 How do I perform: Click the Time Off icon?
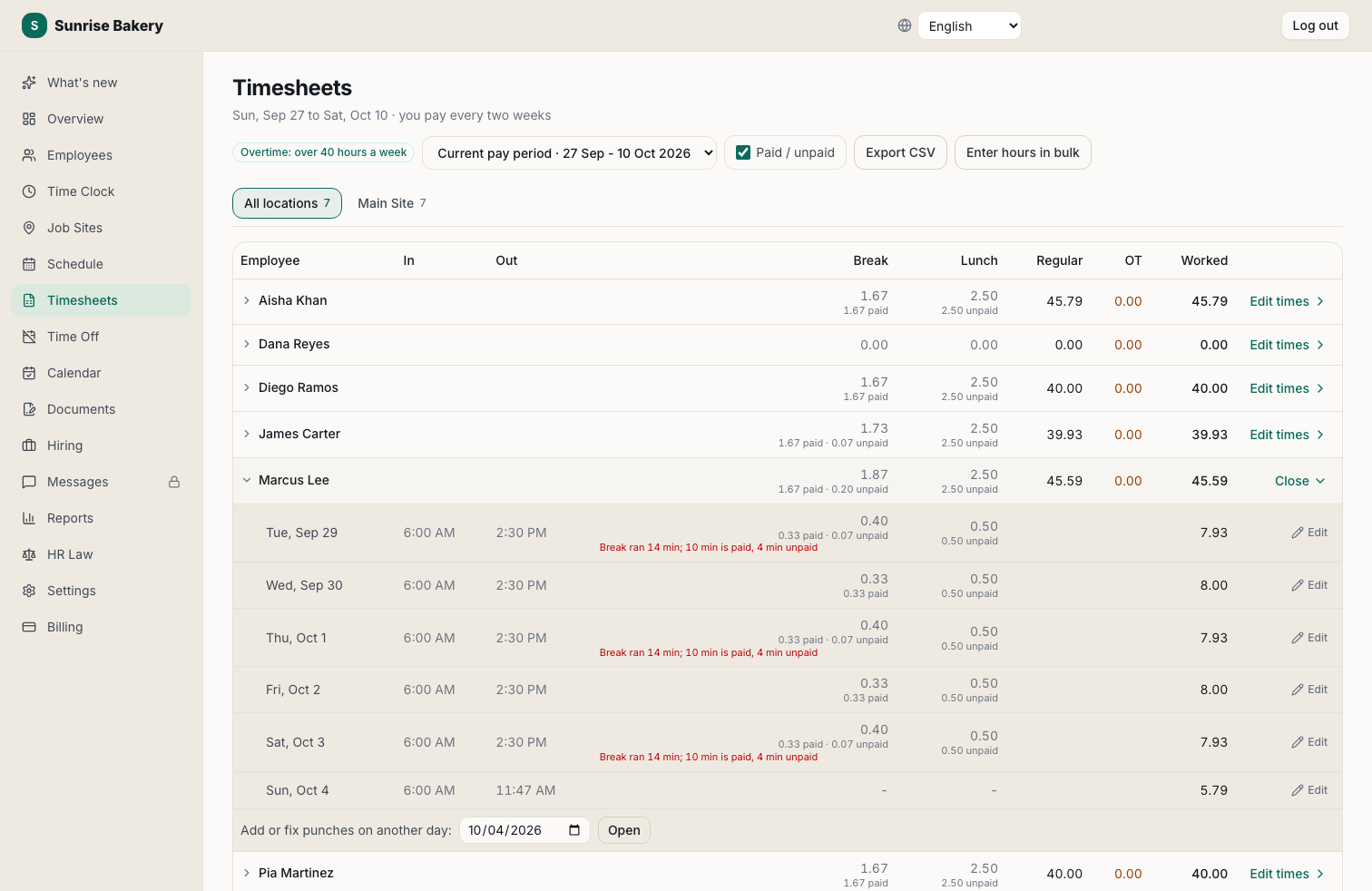pos(29,337)
